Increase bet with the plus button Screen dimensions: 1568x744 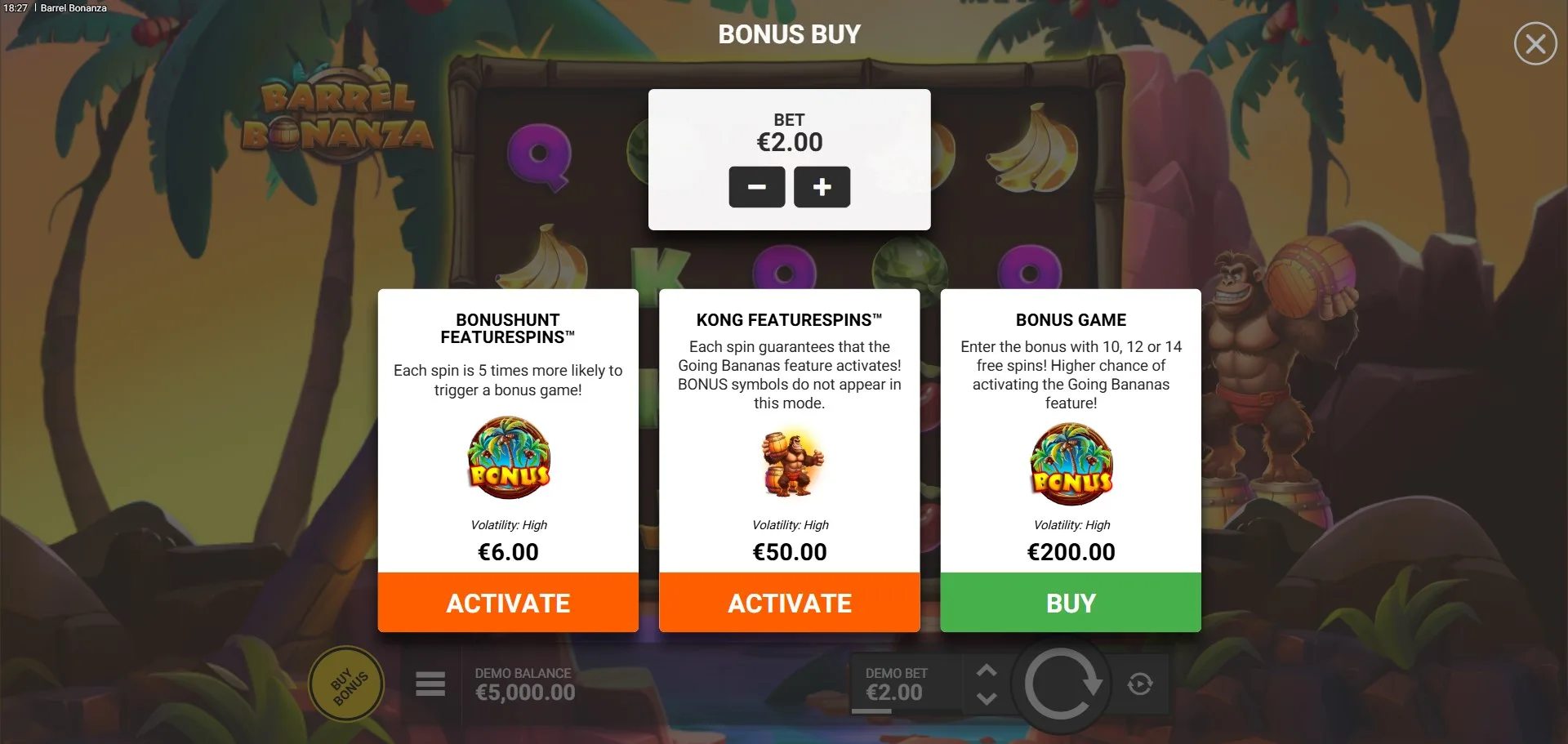point(822,187)
